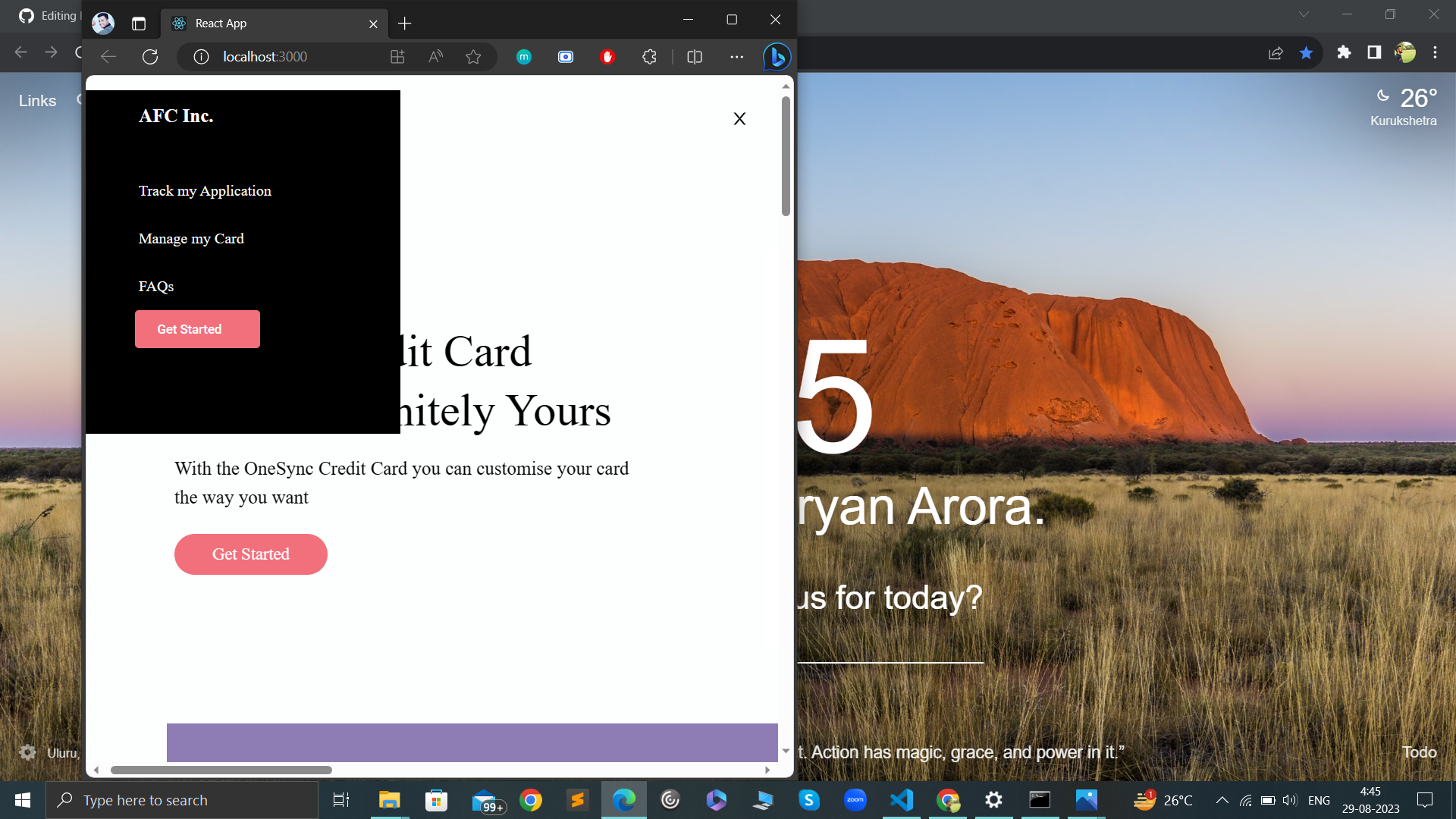
Task: Enable split screen view in Edge
Action: pos(694,56)
